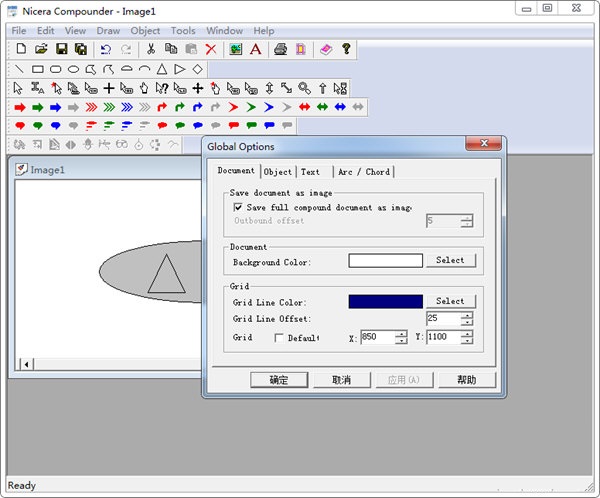Pick the green speech bubble callout
600x498 pixels.
tap(38, 125)
